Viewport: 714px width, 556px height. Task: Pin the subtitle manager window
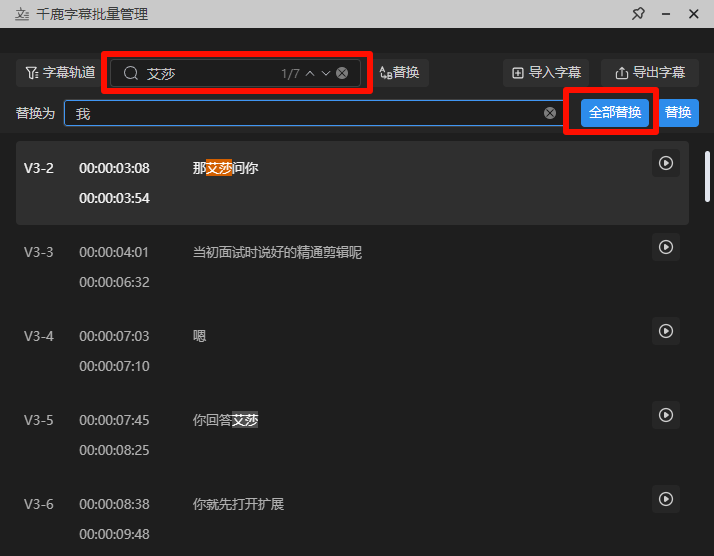638,14
